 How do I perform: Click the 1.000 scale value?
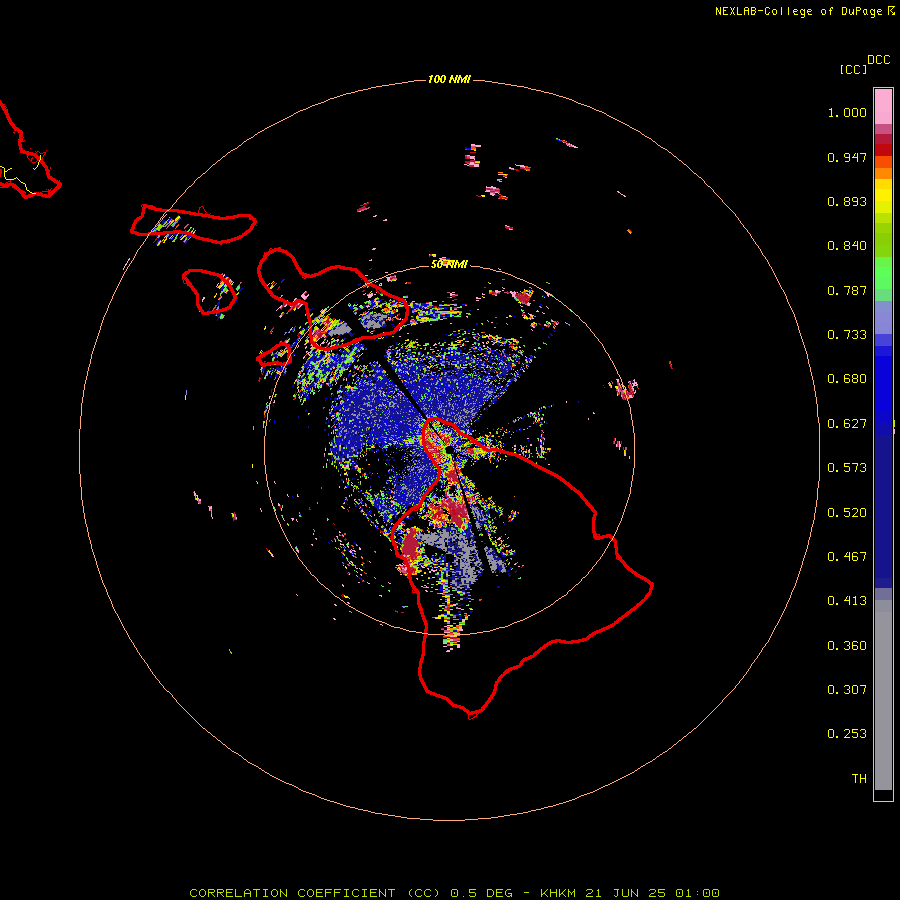(847, 112)
